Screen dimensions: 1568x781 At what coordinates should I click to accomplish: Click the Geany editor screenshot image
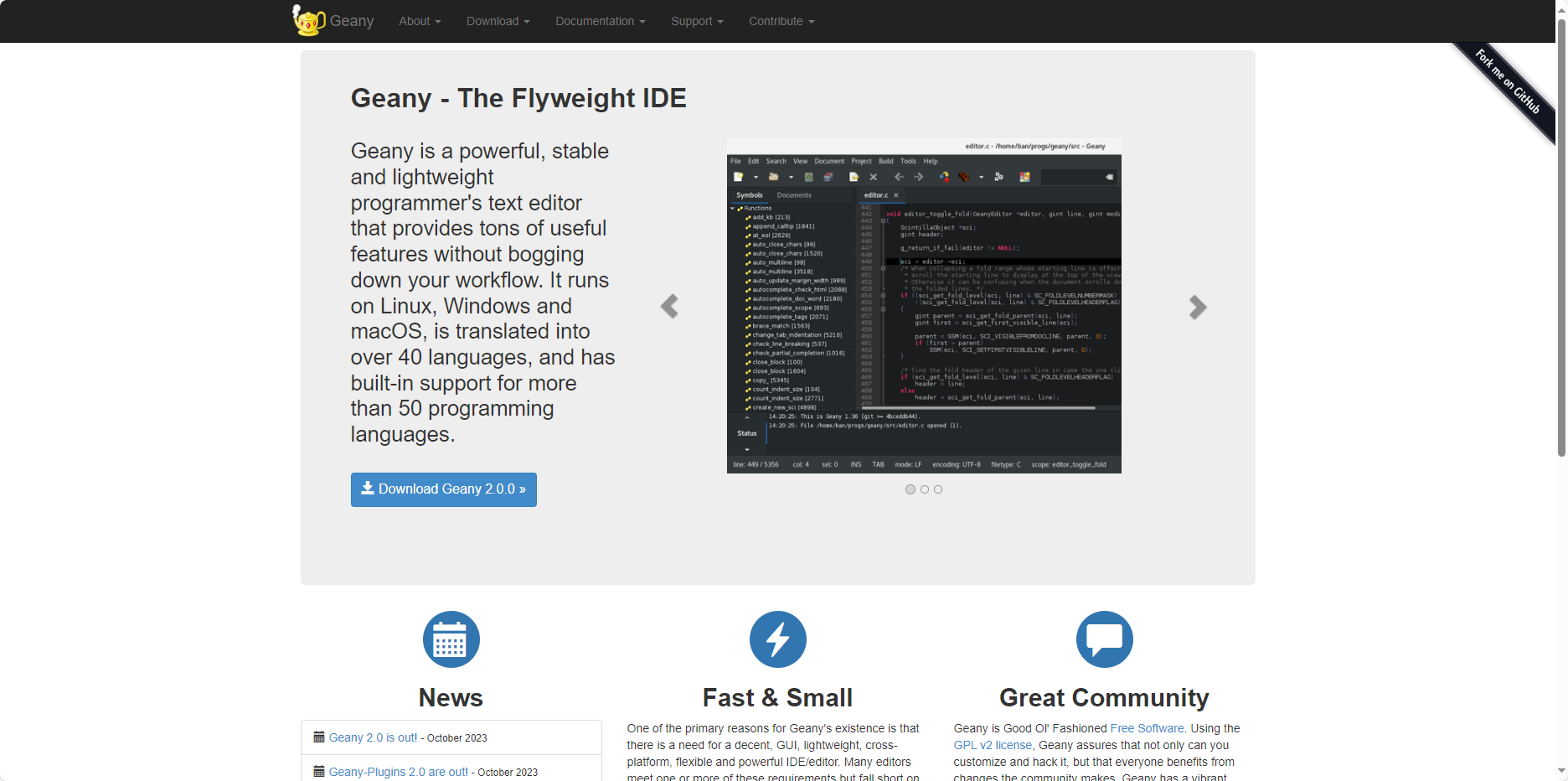[x=924, y=306]
